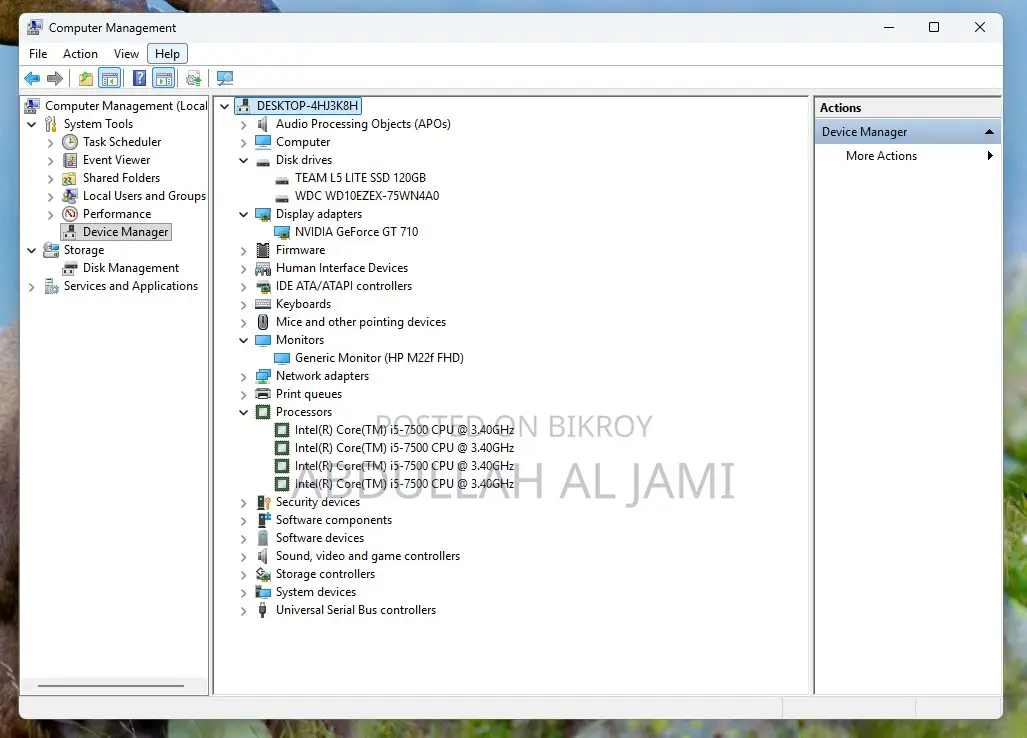Open the File menu
This screenshot has width=1027, height=738.
click(x=38, y=54)
